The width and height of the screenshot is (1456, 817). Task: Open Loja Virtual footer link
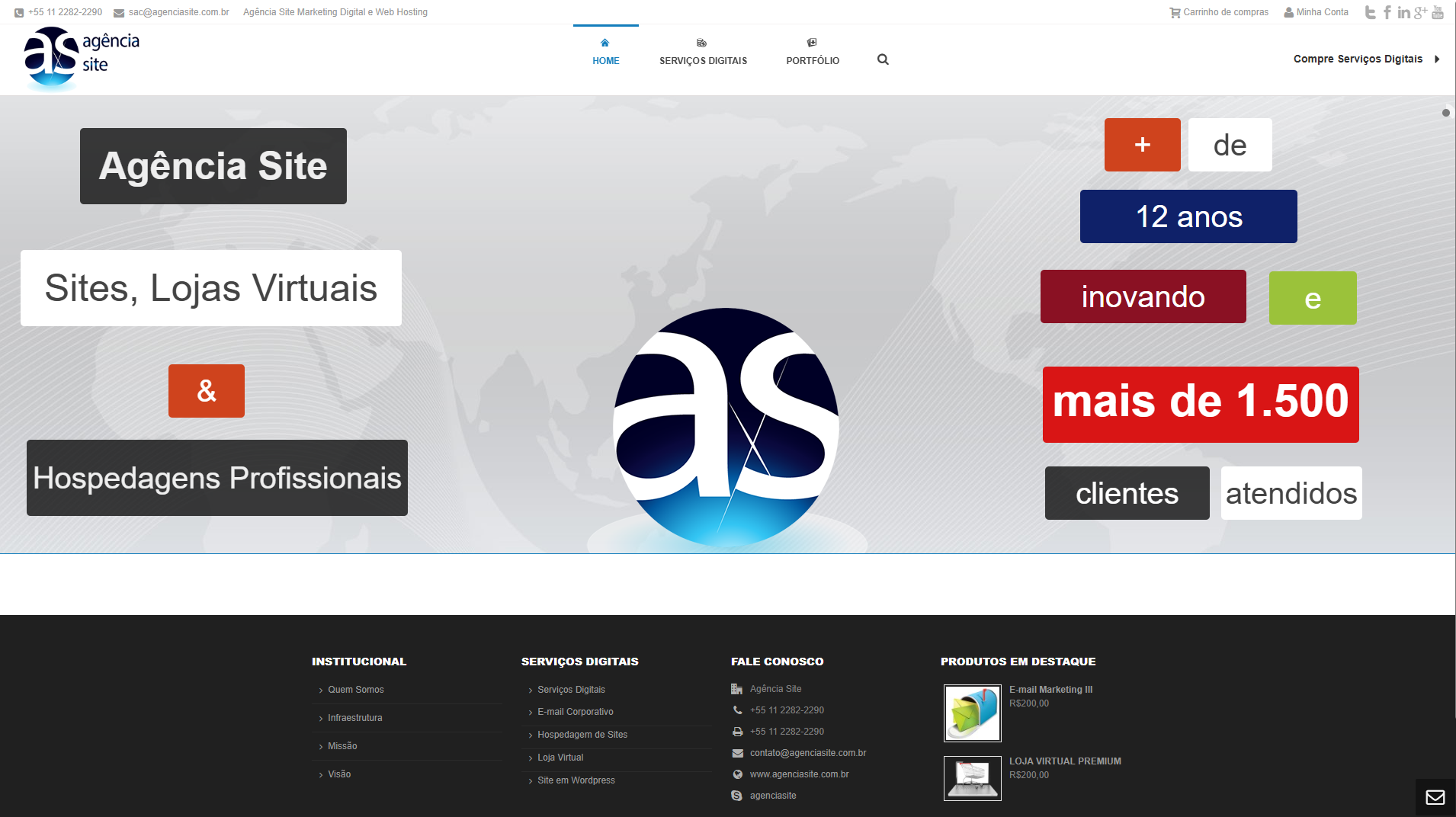click(560, 758)
